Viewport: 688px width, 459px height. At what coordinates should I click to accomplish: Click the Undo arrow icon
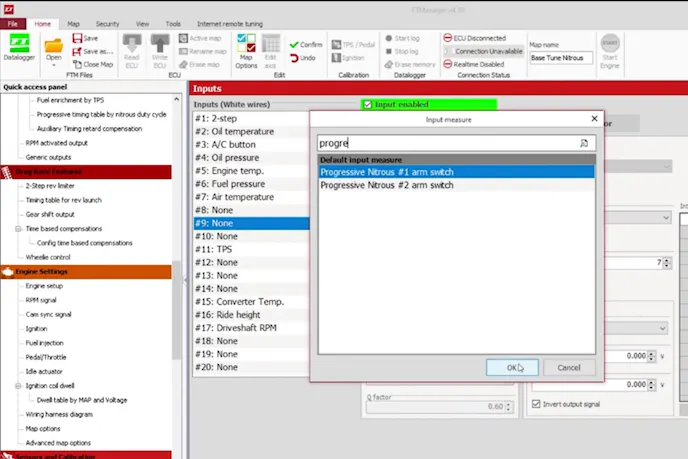click(293, 58)
